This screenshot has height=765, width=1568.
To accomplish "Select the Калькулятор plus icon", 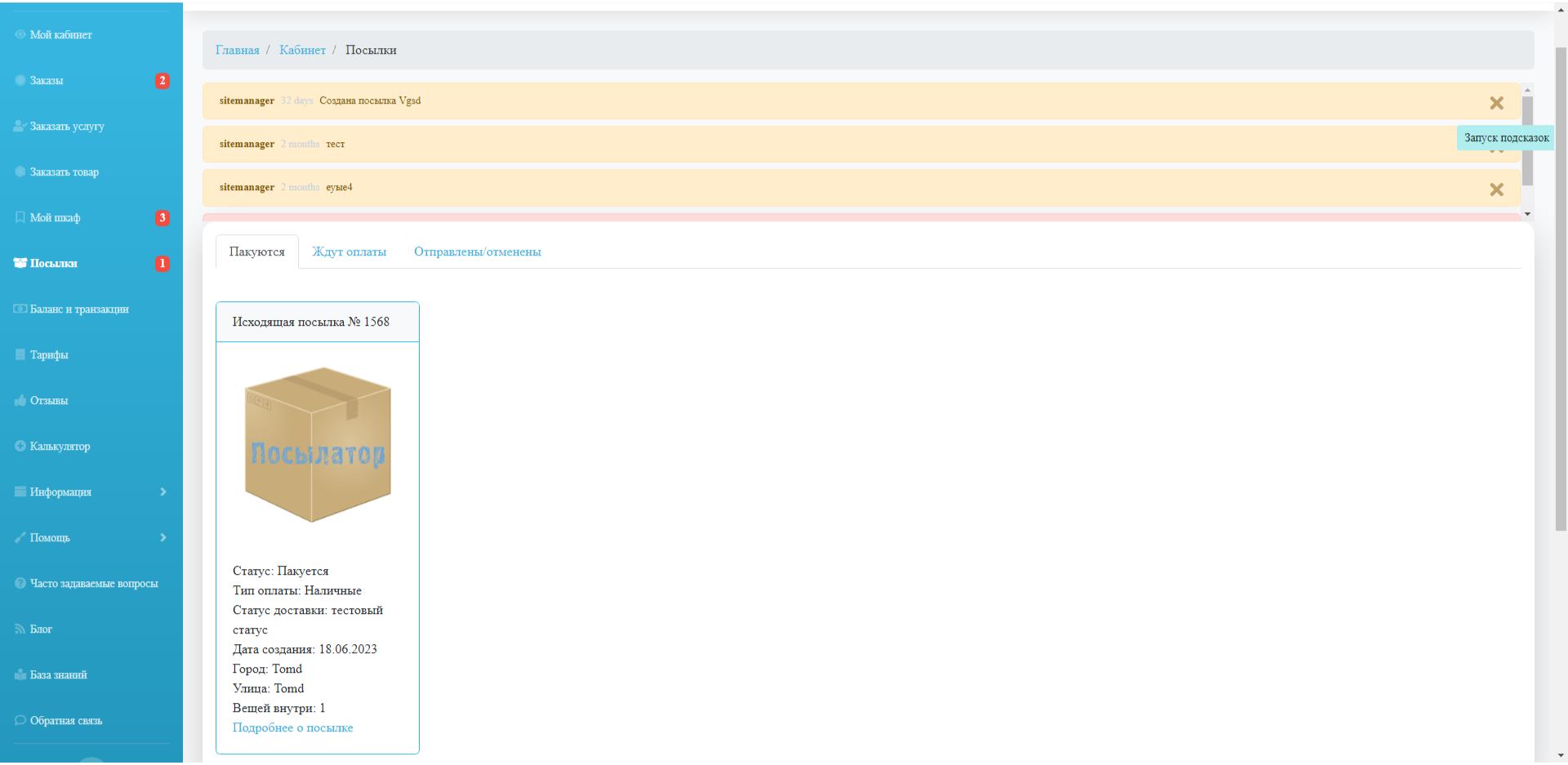I will point(20,446).
